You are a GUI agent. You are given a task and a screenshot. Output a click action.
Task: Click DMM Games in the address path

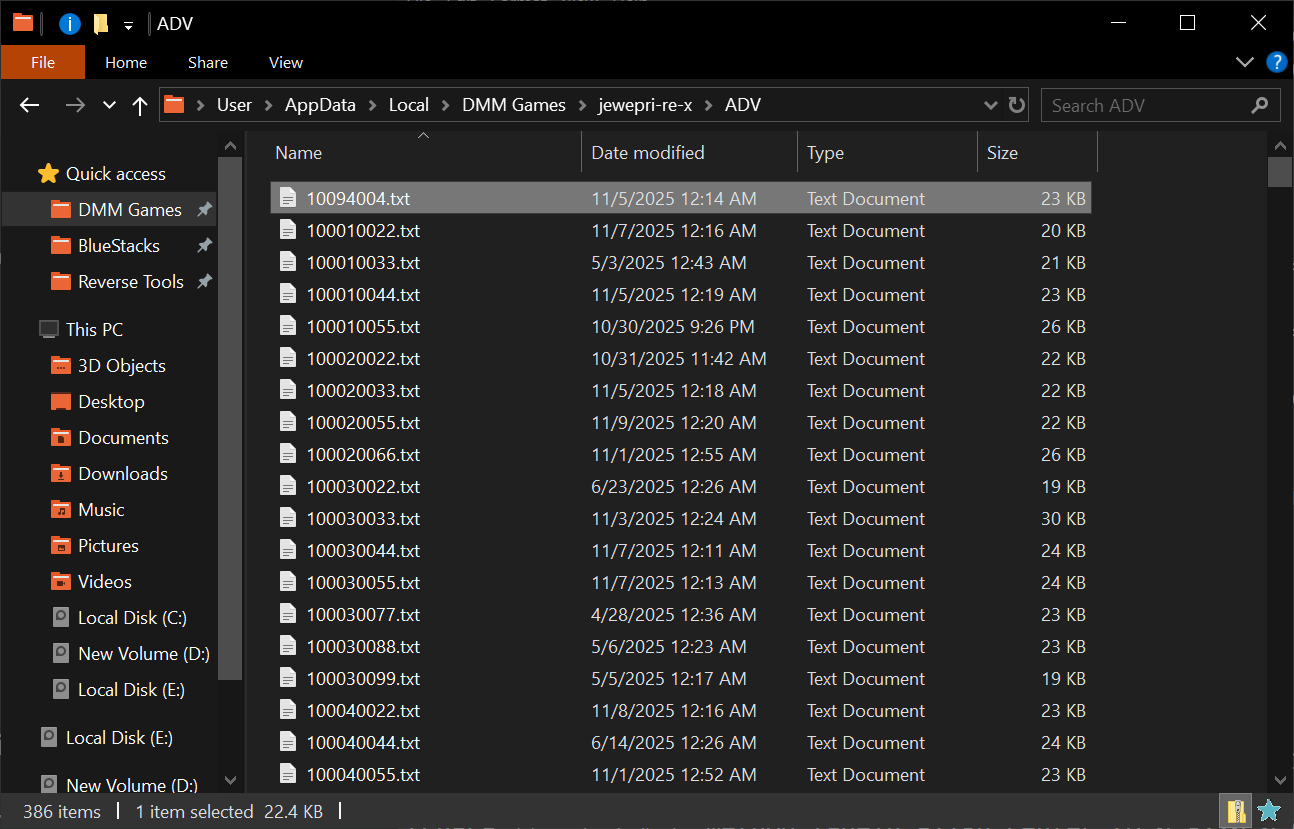point(513,105)
